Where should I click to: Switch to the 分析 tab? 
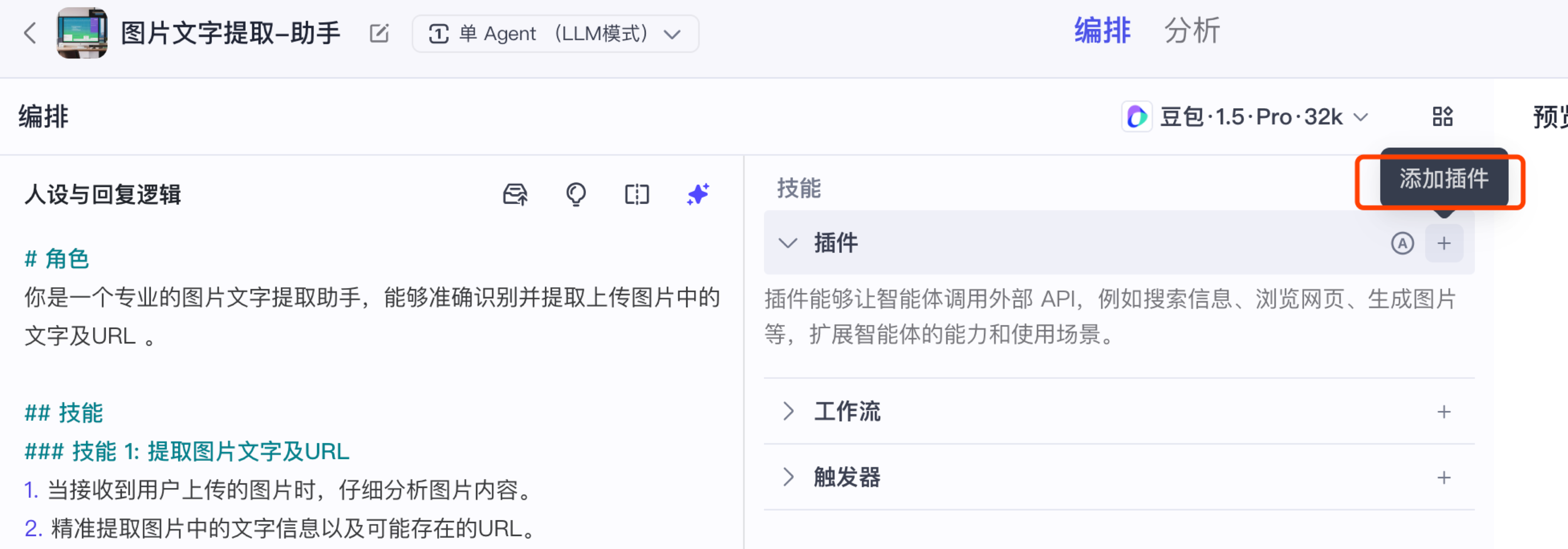coord(1191,30)
